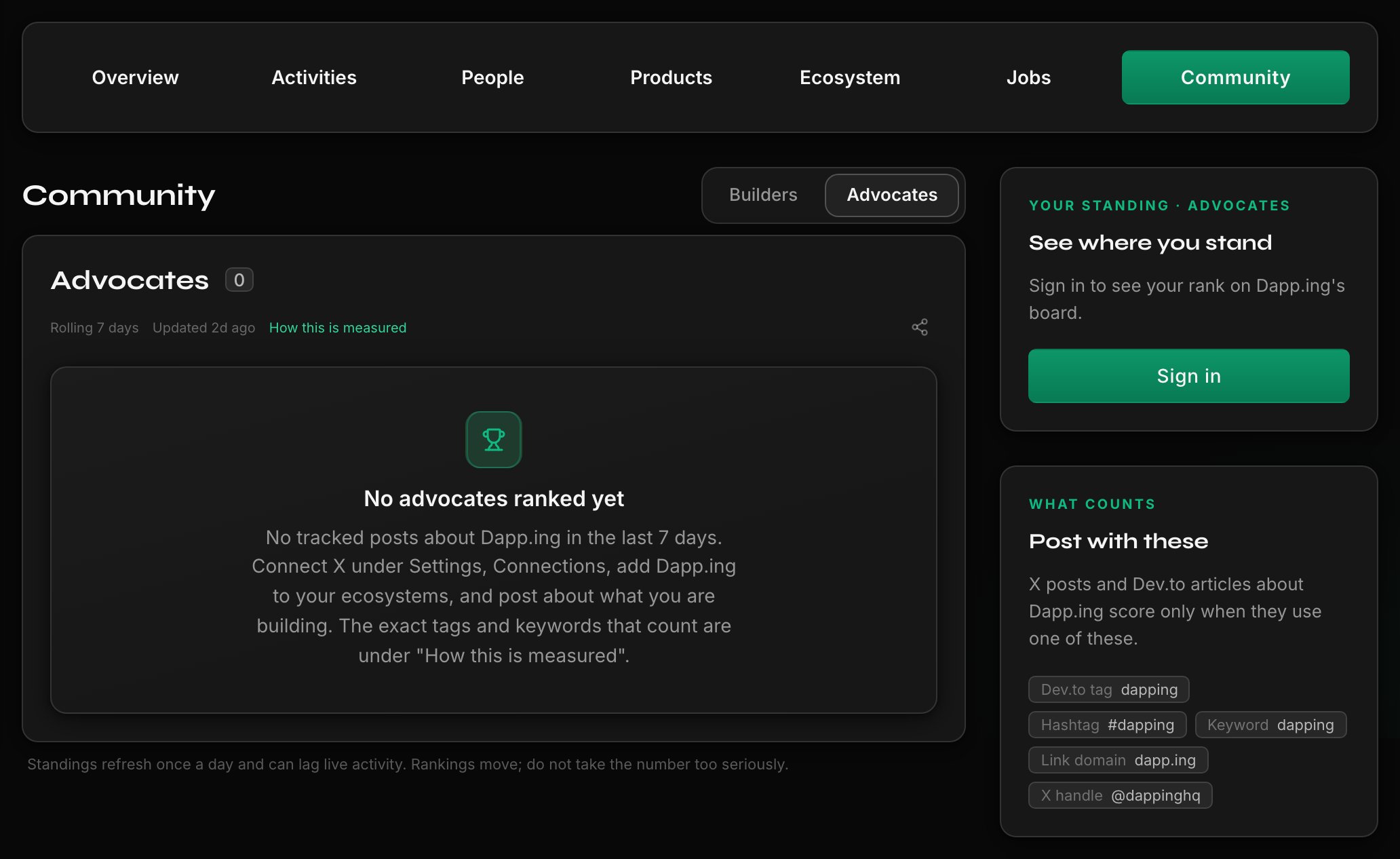Click the X posts and Dev.to articles paragraph

point(1175,611)
